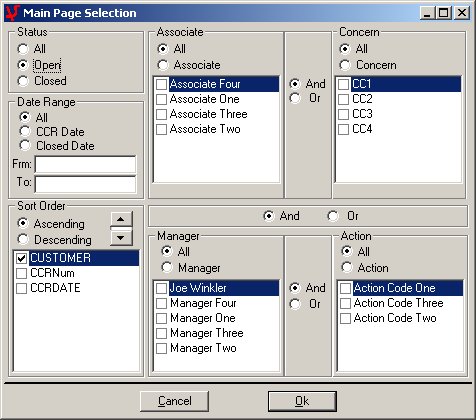Click the To date input field
Image resolution: width=476 pixels, height=420 pixels.
click(x=85, y=184)
